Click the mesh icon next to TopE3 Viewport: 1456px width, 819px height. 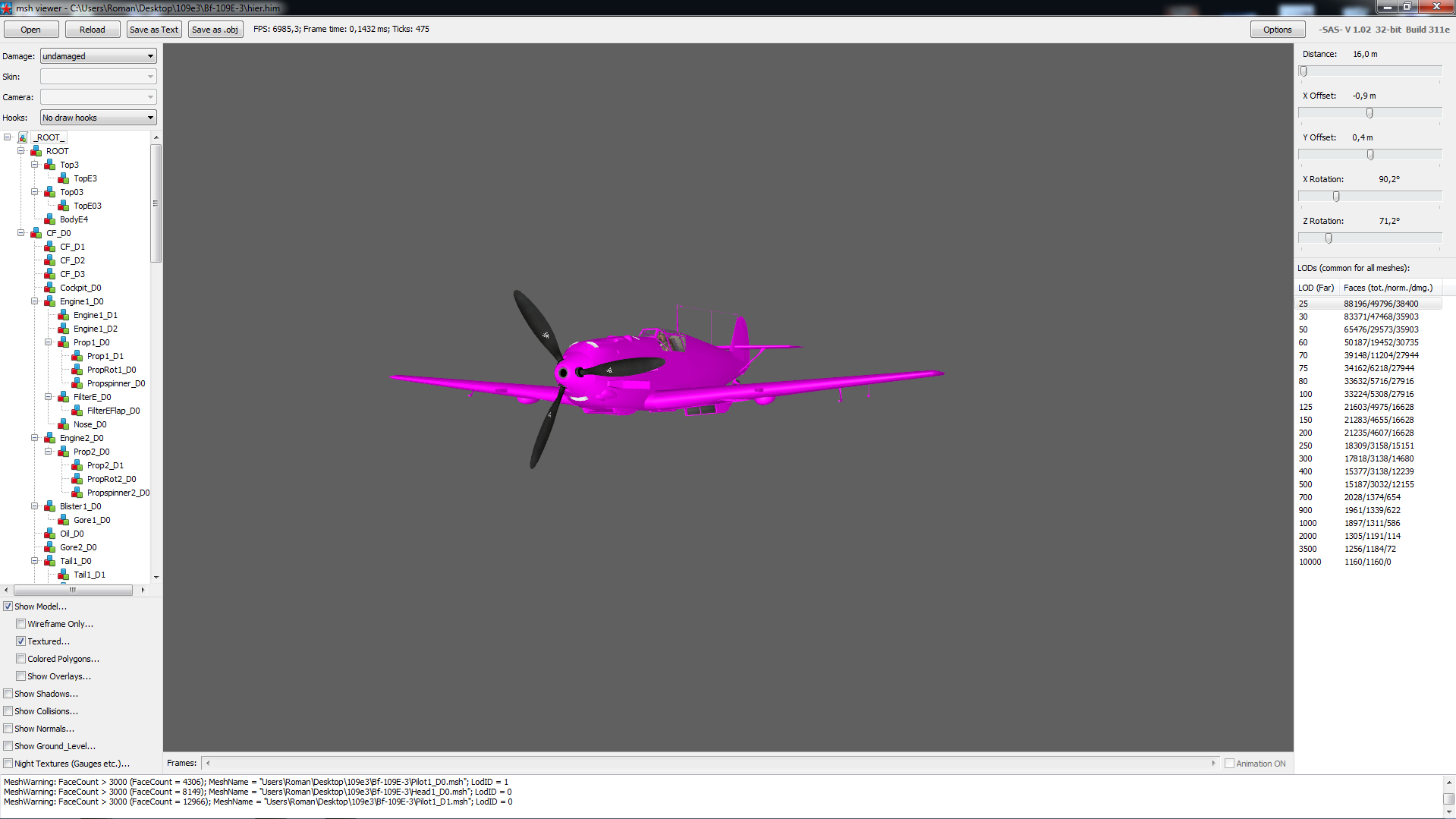tap(64, 178)
